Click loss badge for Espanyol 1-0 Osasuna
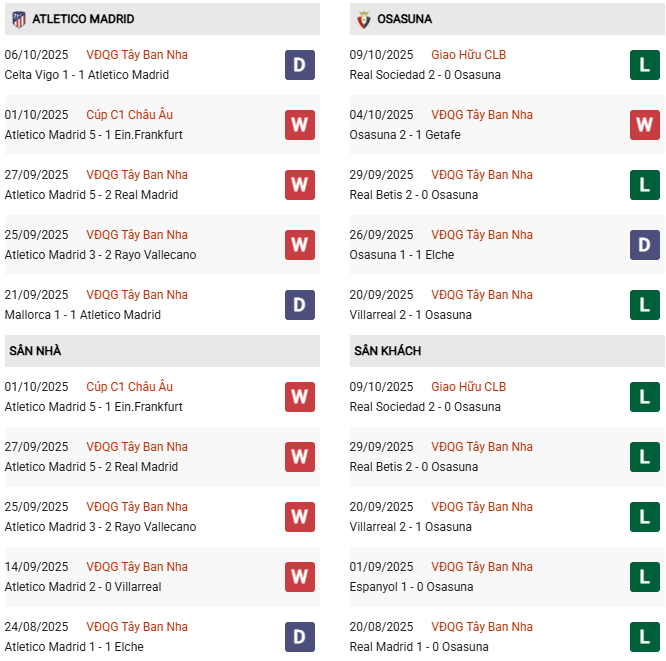Image resolution: width=666 pixels, height=661 pixels. pos(644,577)
